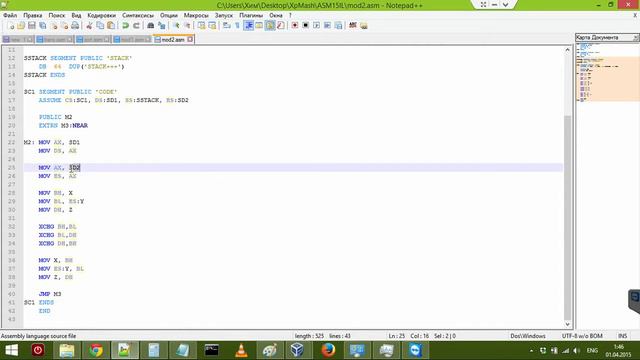
Task: Open the Плагины menu
Action: pyautogui.click(x=251, y=15)
